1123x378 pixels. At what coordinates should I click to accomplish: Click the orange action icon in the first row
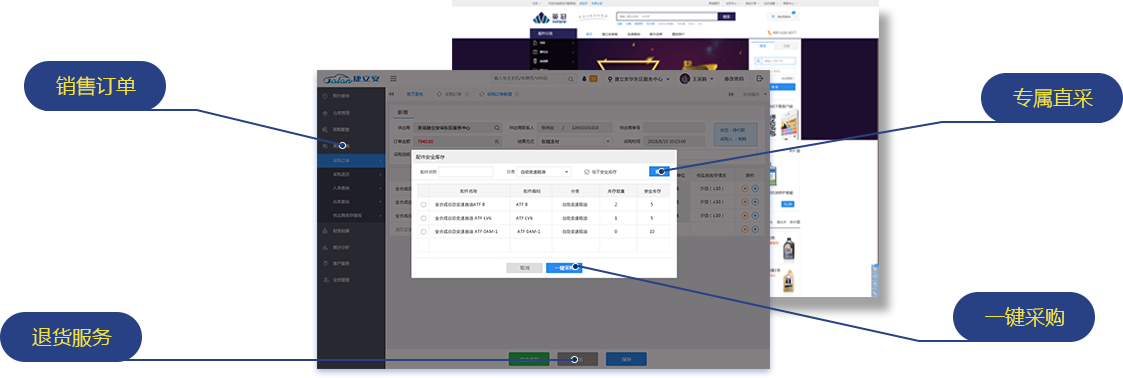click(x=745, y=189)
